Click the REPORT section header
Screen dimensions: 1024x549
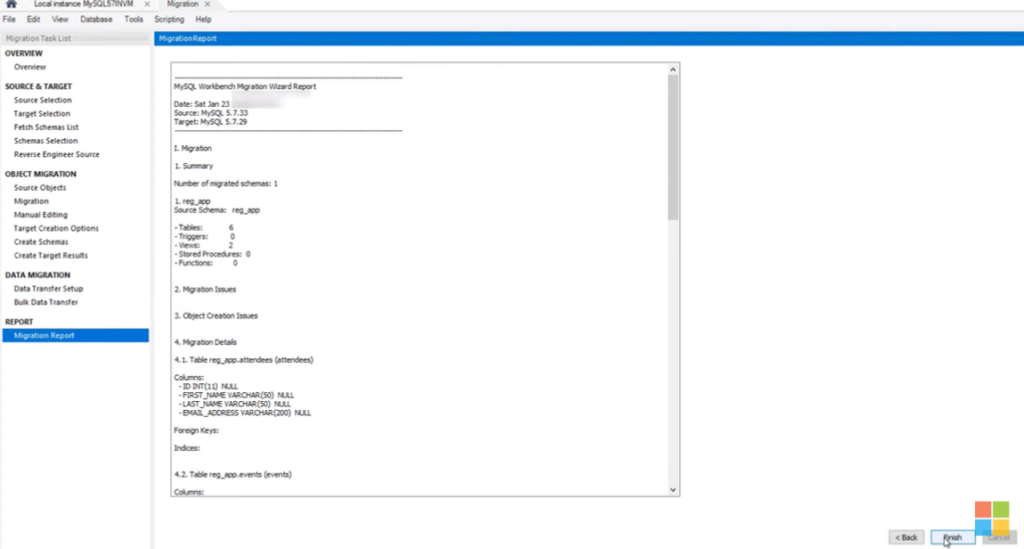coord(19,322)
